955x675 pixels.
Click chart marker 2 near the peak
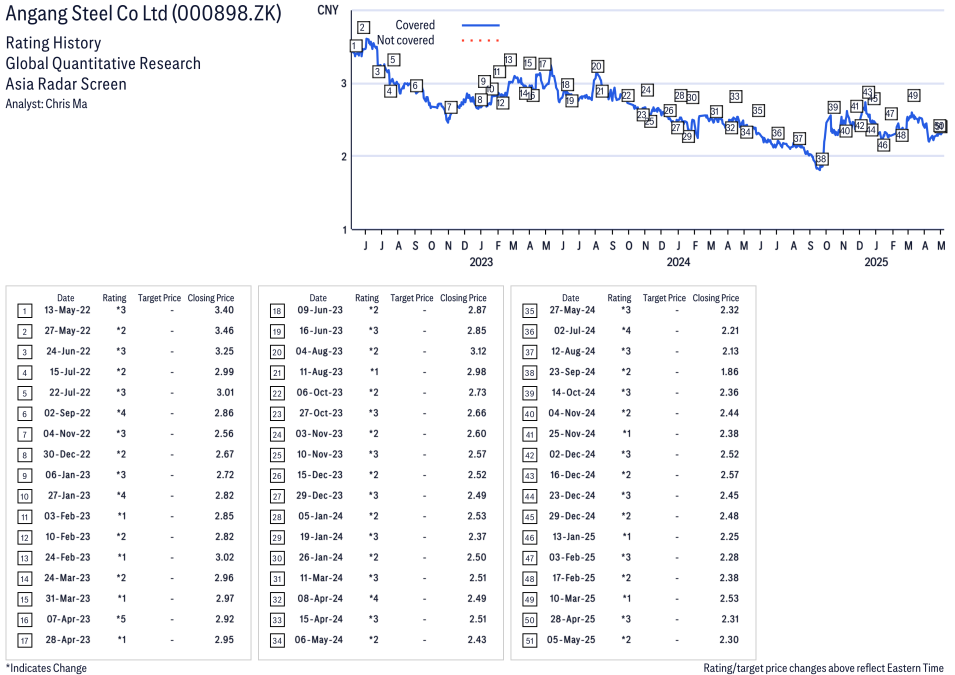[363, 27]
